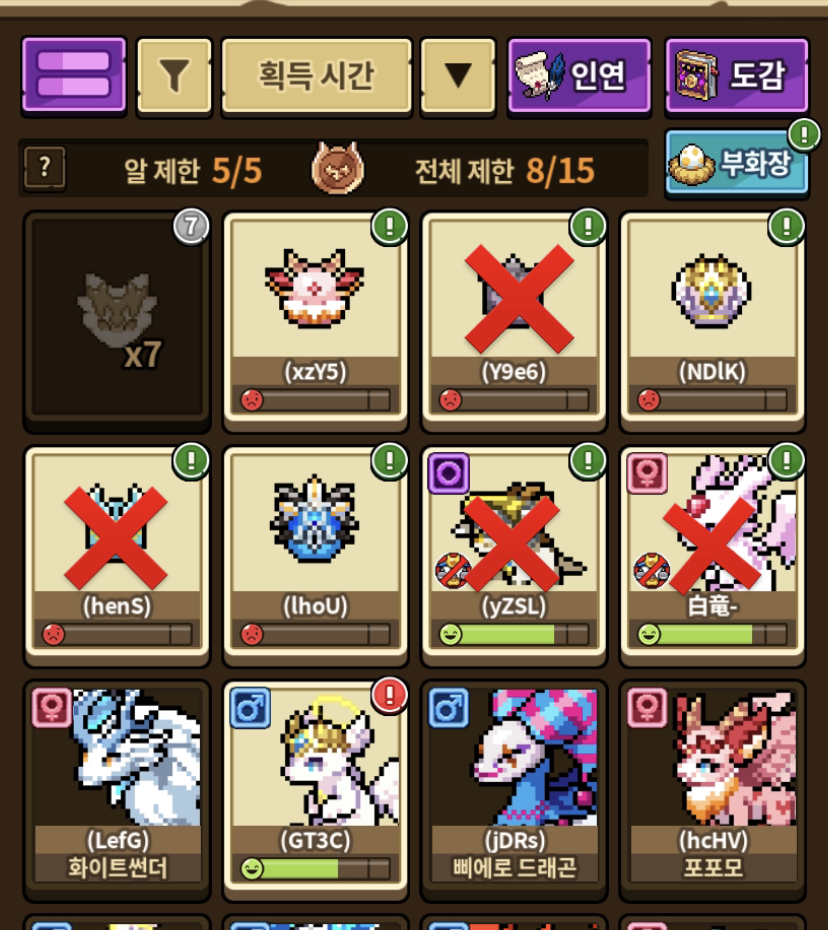Viewport: 828px width, 930px height.
Task: Click the bronze dragon medal icon
Action: coord(337,168)
